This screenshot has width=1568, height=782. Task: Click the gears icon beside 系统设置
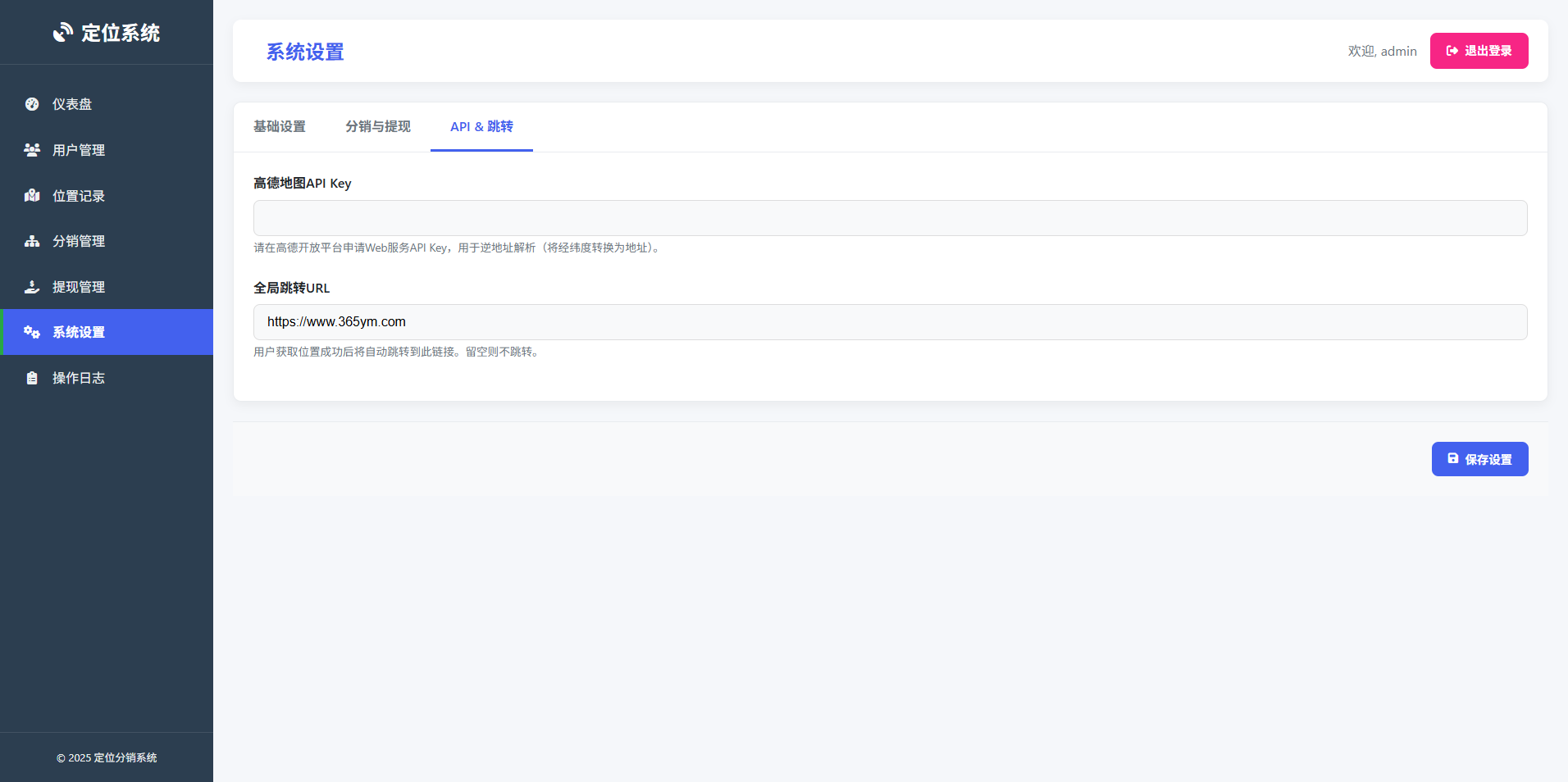(32, 332)
